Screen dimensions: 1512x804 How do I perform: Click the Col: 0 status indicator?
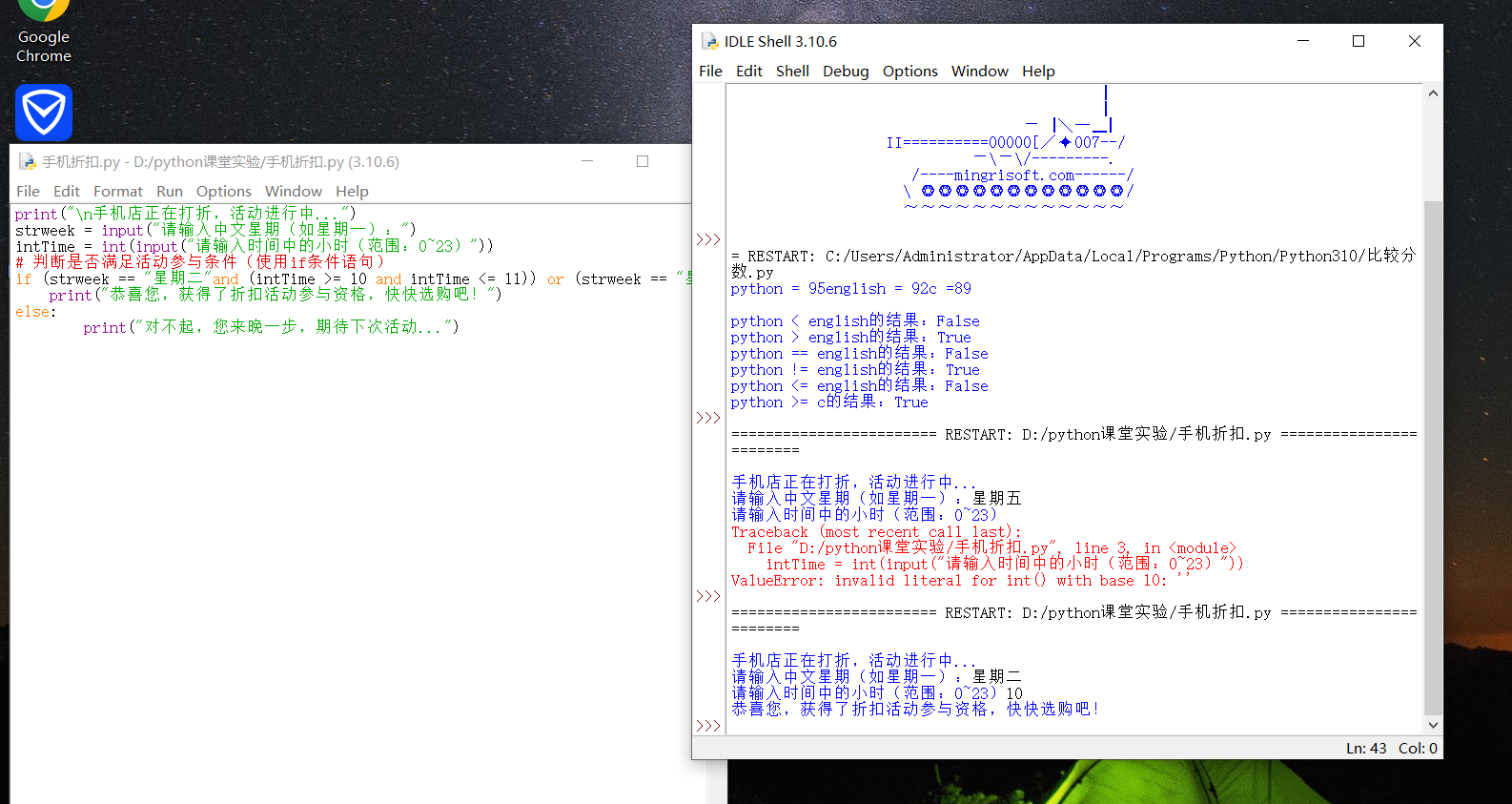(x=1418, y=749)
